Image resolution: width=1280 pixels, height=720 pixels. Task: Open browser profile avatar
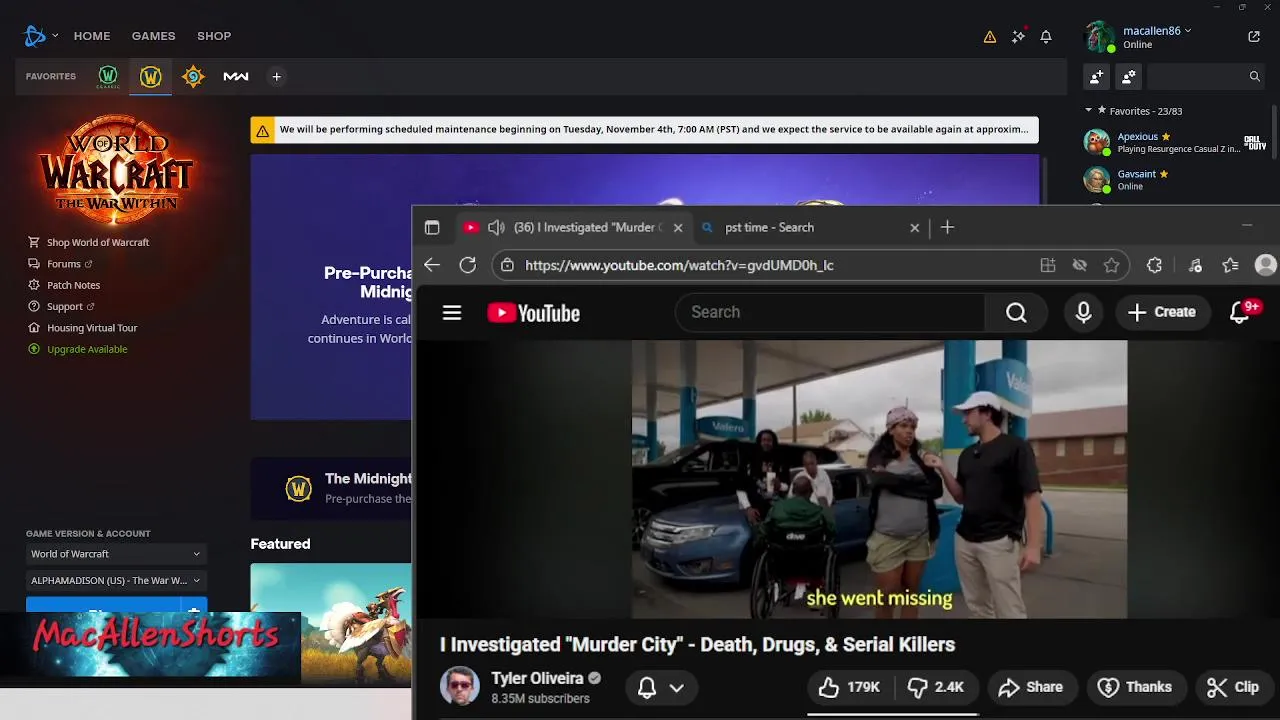[x=1266, y=265]
